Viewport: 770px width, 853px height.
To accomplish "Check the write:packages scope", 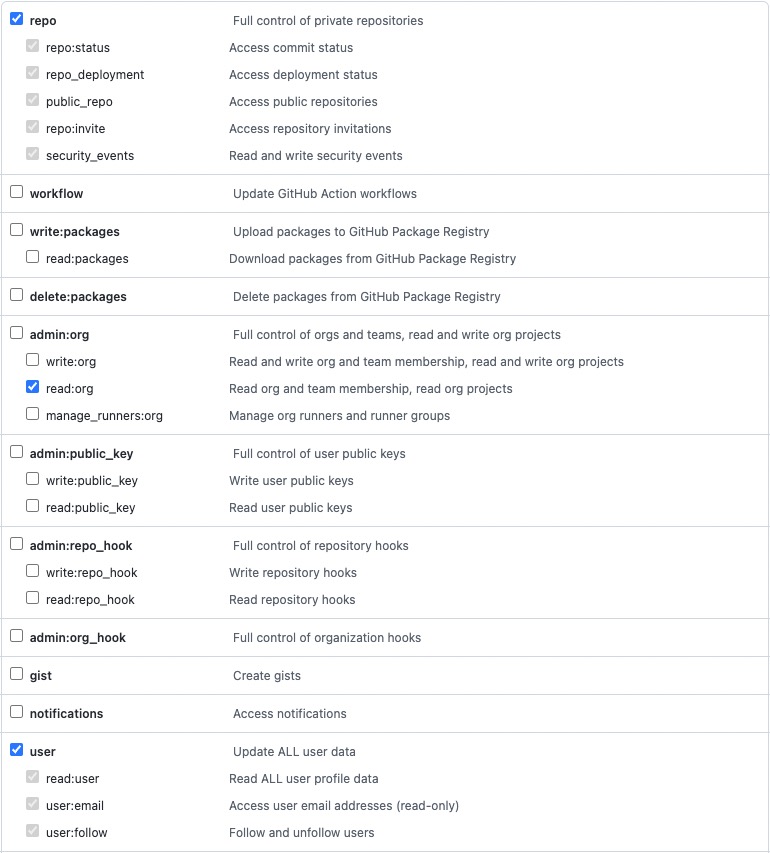I will (16, 230).
